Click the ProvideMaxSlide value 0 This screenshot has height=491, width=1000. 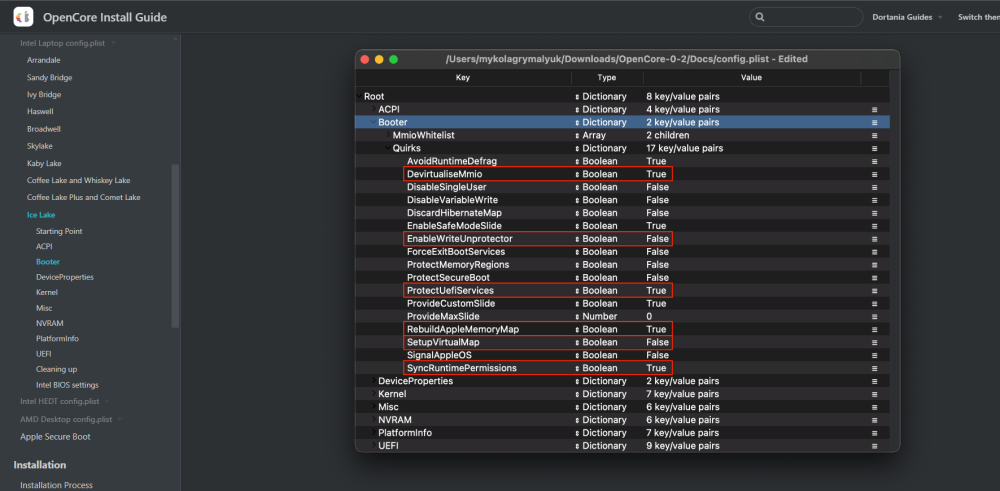[649, 316]
